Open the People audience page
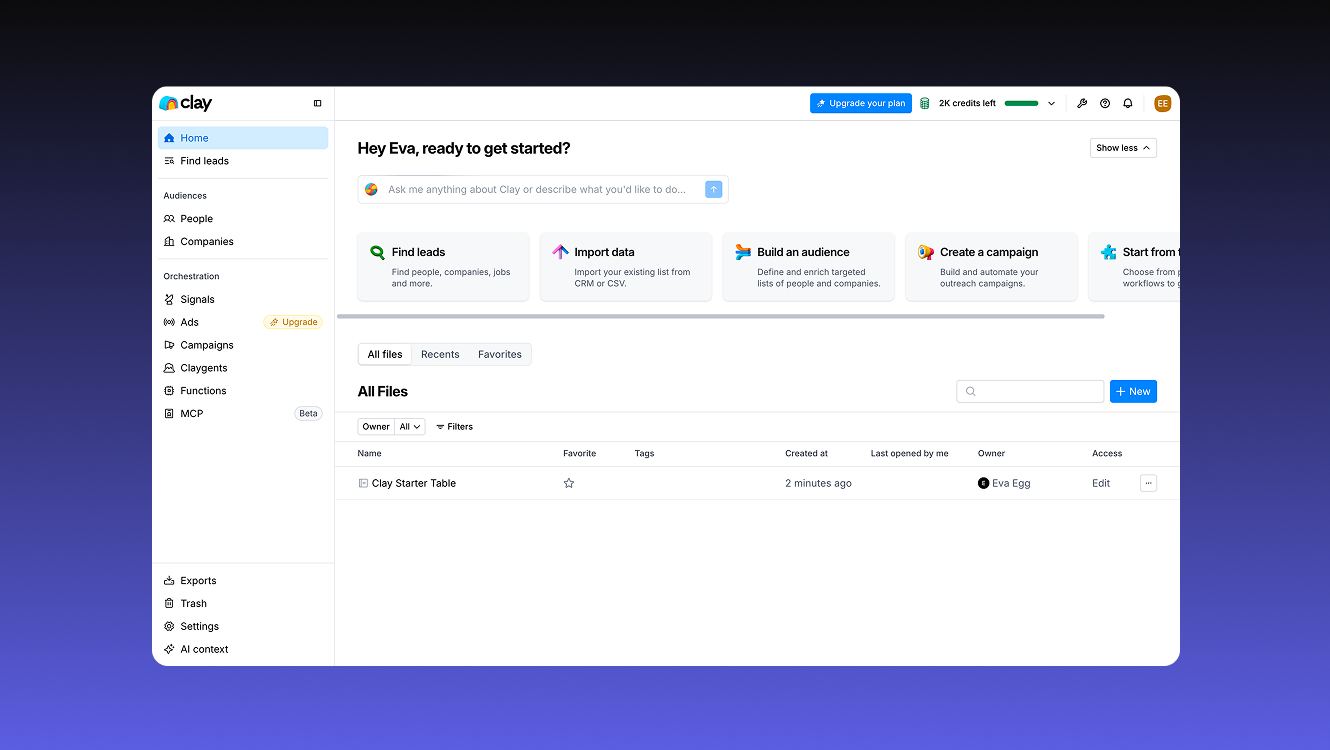 coord(243,219)
